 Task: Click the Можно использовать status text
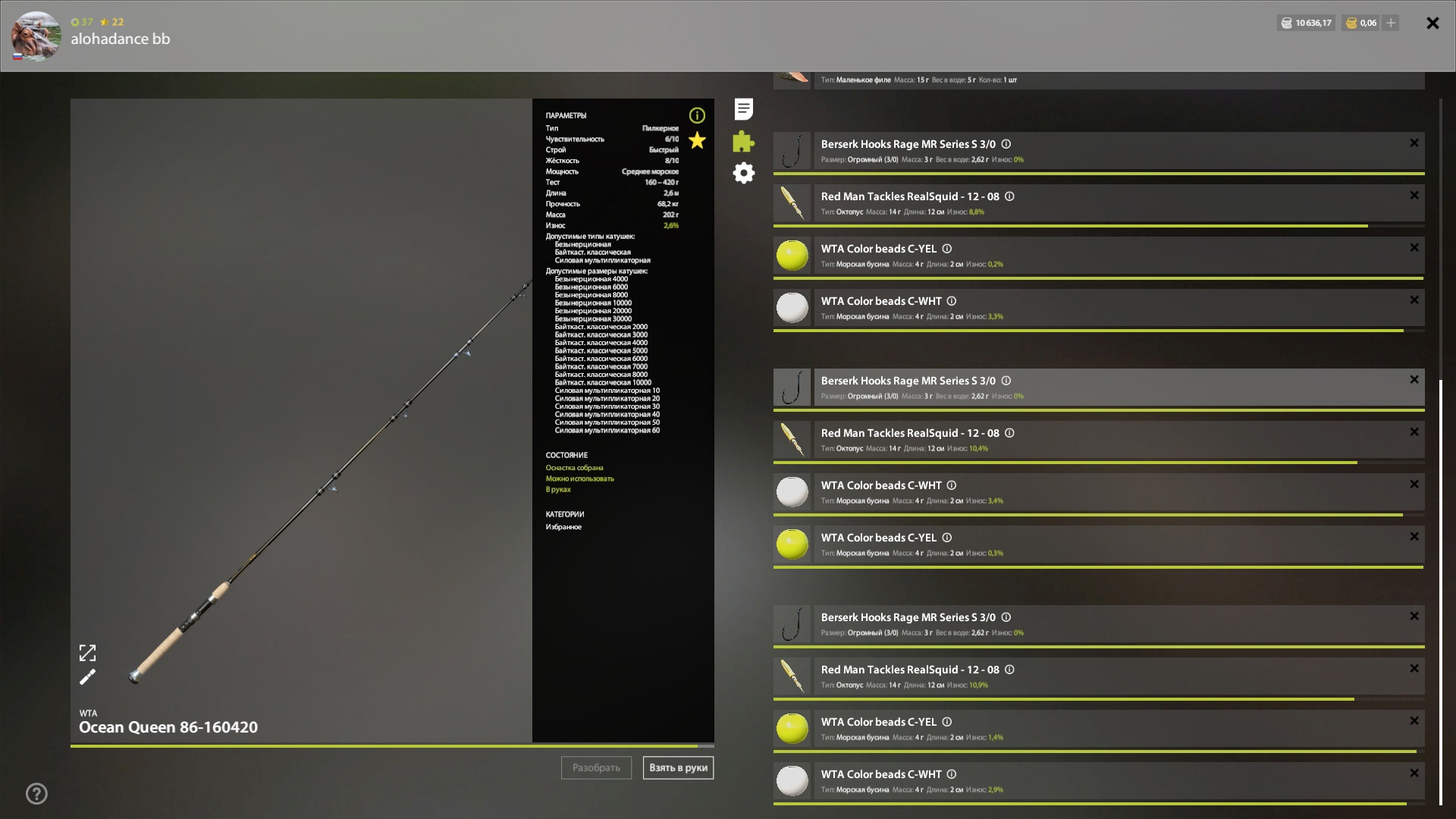tap(579, 479)
